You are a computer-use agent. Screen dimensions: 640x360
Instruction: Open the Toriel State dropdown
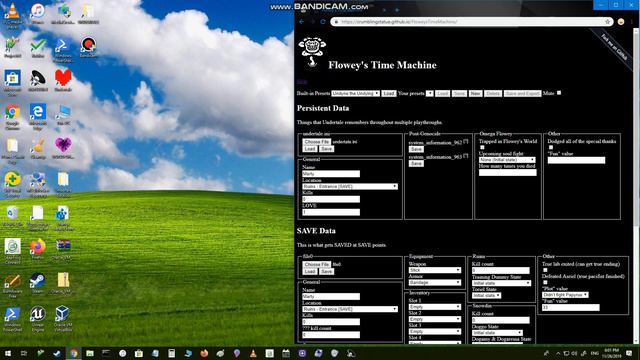click(x=487, y=295)
